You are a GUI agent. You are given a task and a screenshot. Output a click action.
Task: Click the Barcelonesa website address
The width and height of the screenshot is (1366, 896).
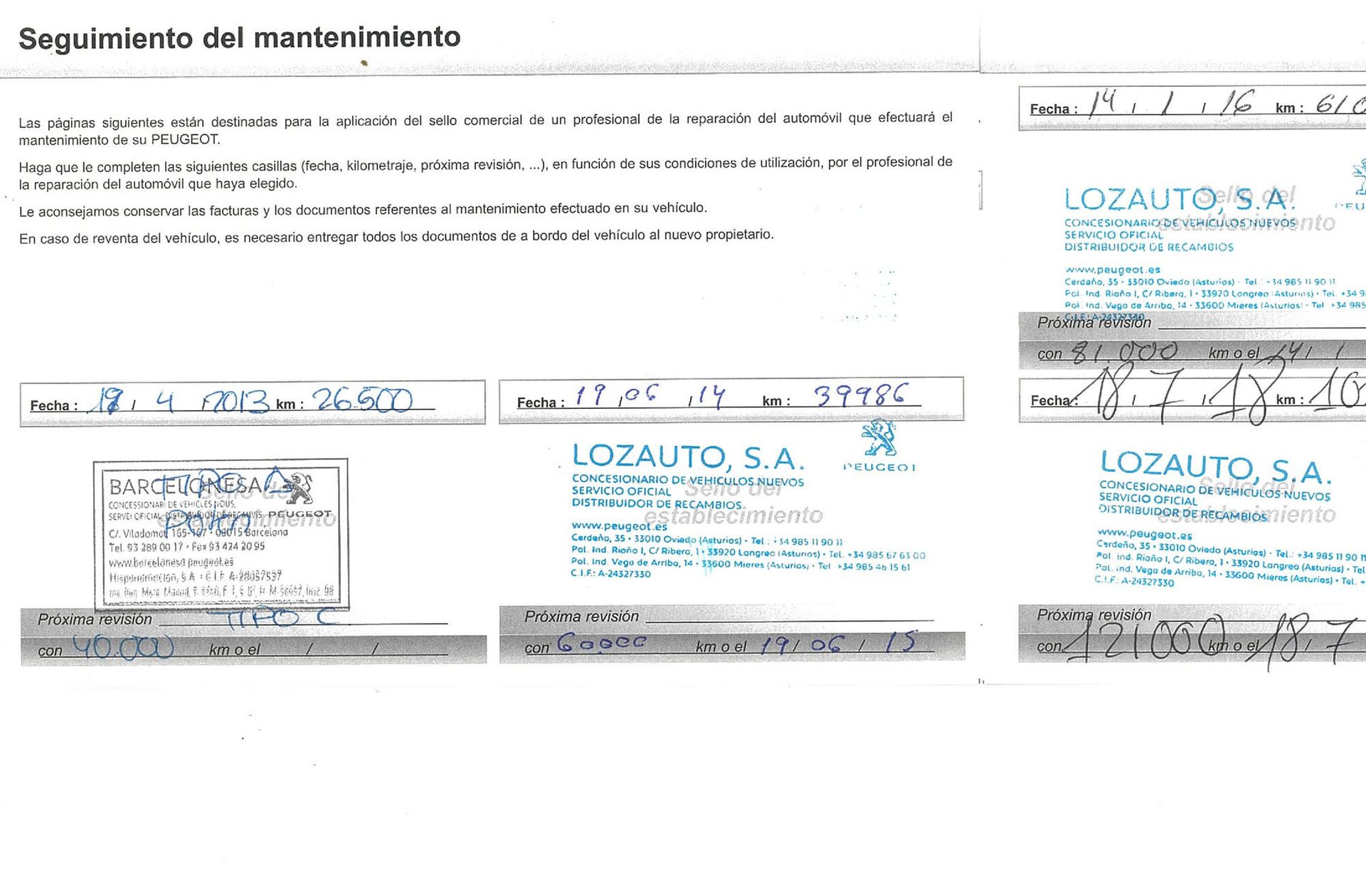171,562
